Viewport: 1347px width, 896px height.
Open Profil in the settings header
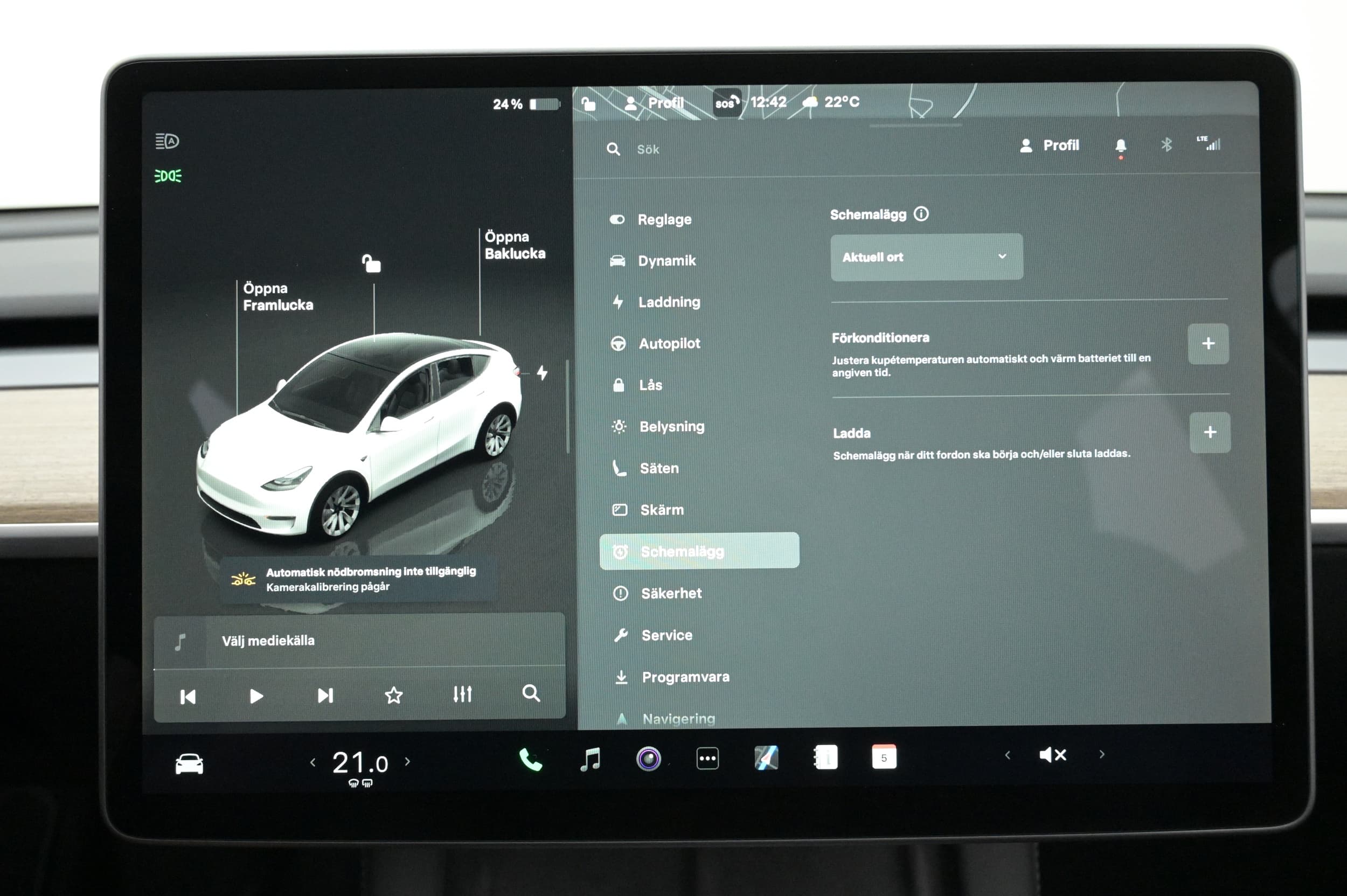(1050, 145)
